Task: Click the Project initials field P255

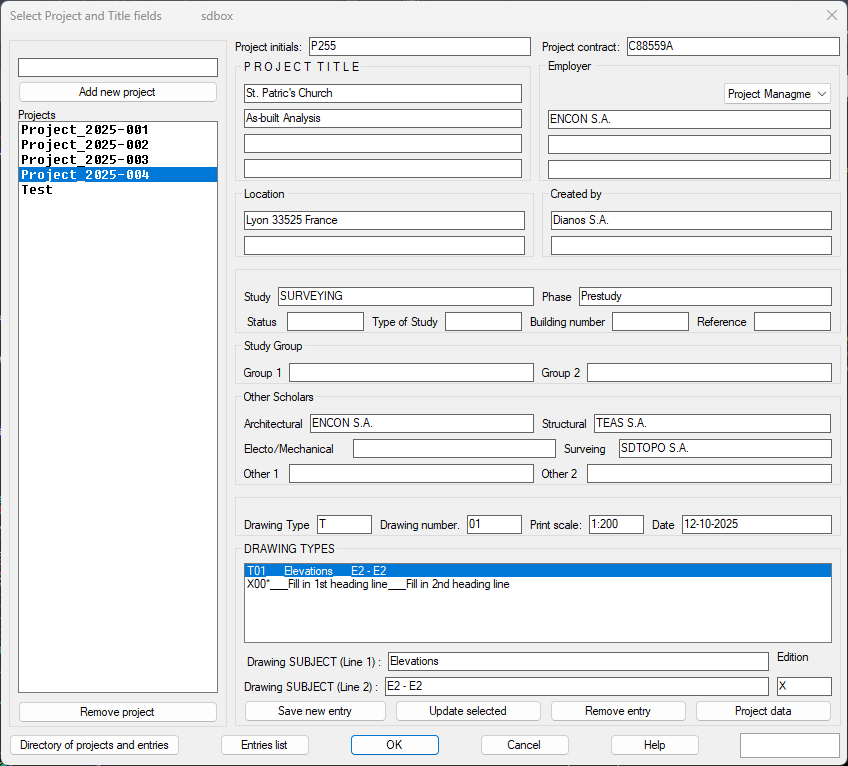Action: click(420, 47)
